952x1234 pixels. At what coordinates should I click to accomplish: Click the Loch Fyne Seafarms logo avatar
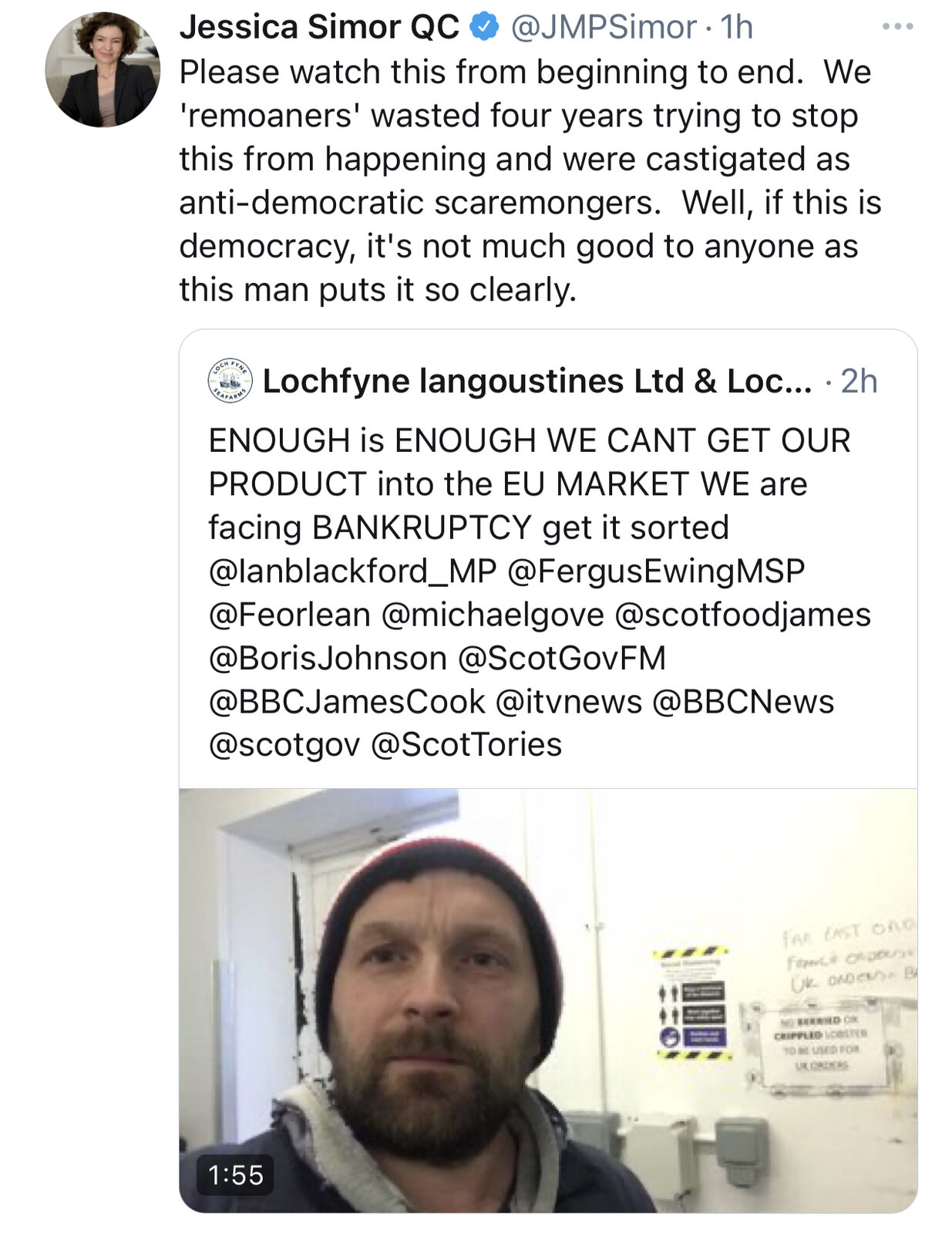230,381
